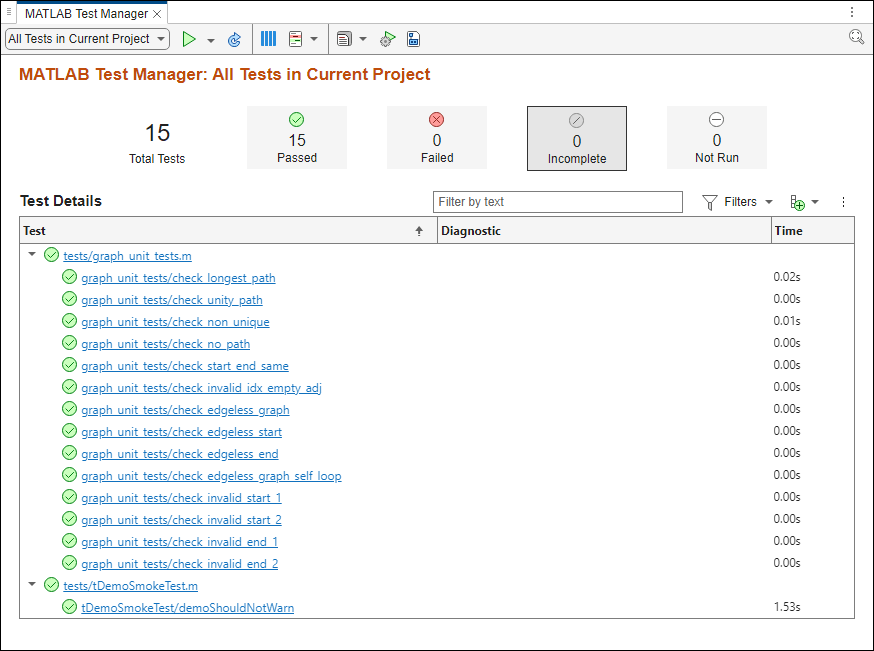Open the check_edgeless_start test link

pos(182,432)
